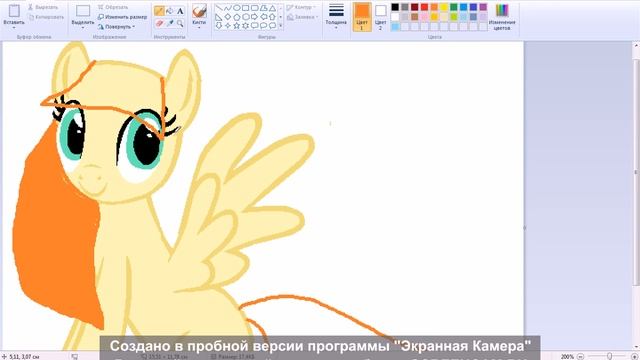
Task: Choose the Four-point star shape
Action: point(228,26)
